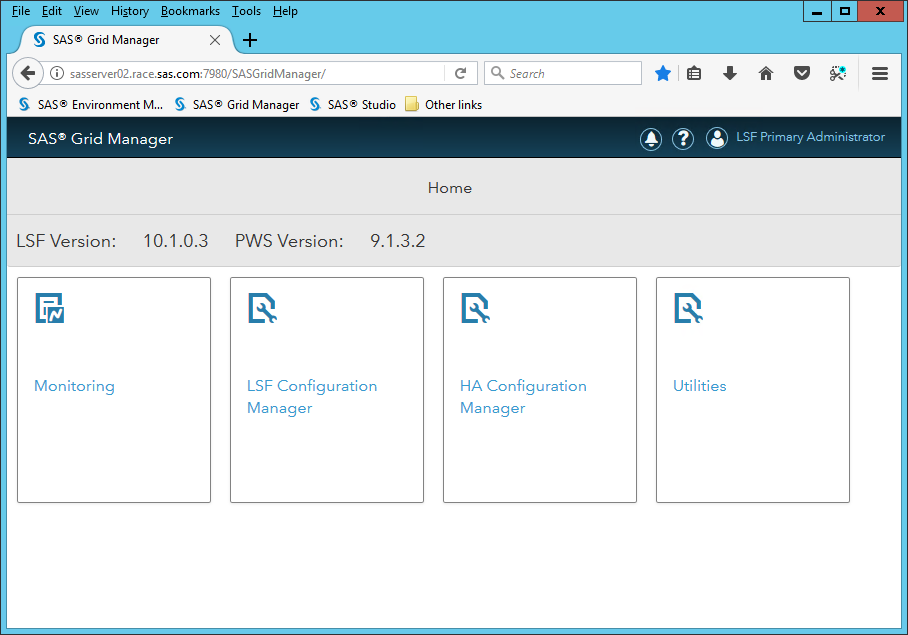
Task: Click the Pocket save icon
Action: point(801,74)
